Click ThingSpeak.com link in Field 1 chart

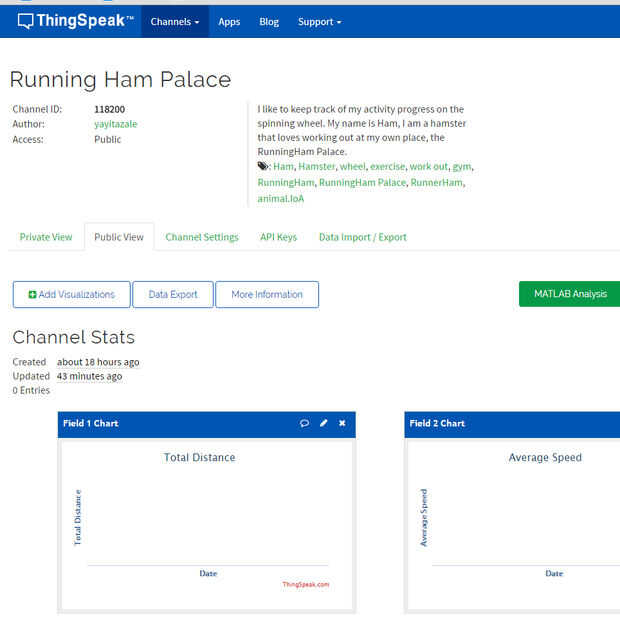(306, 584)
